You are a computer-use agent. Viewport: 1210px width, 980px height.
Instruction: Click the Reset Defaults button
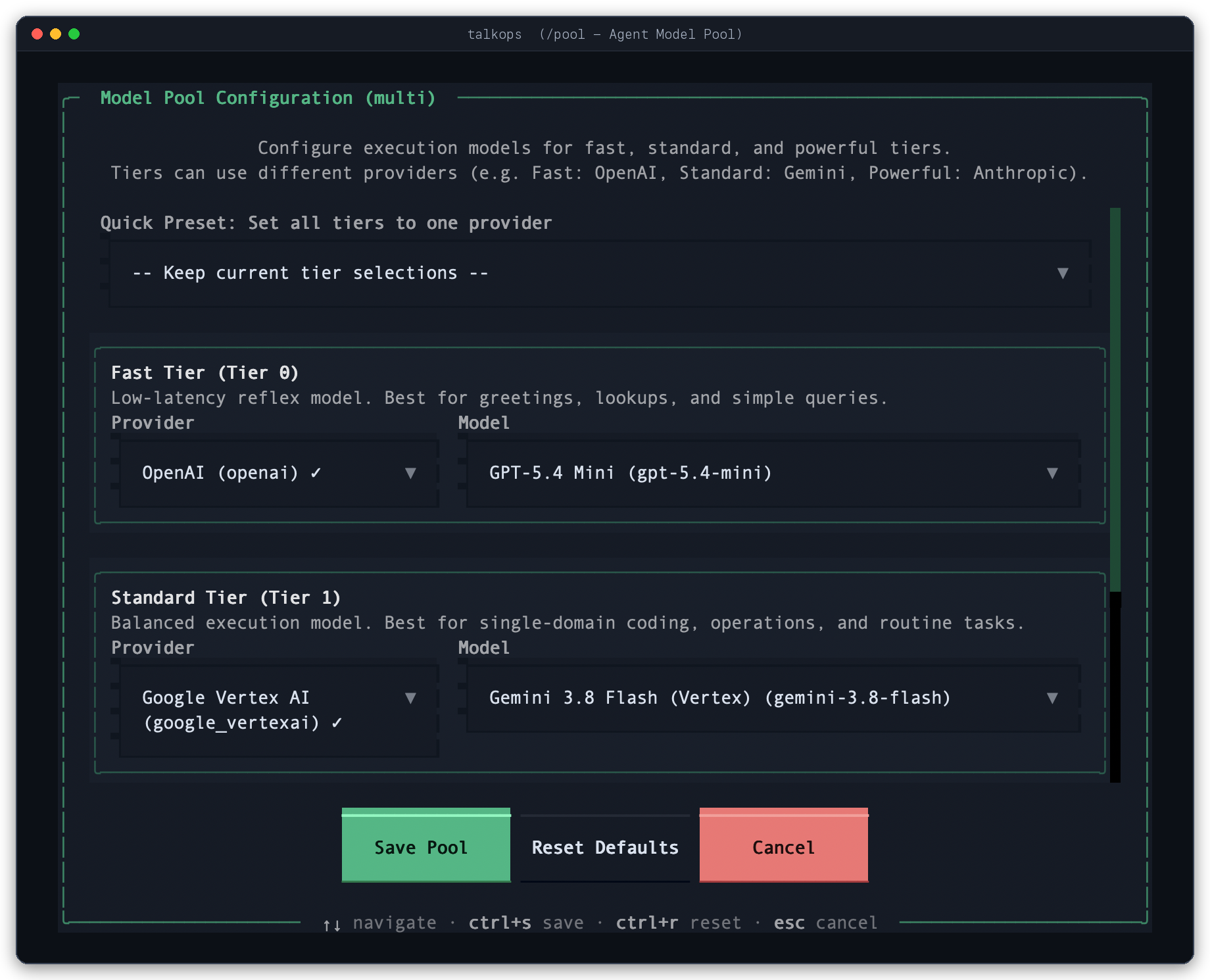(605, 848)
